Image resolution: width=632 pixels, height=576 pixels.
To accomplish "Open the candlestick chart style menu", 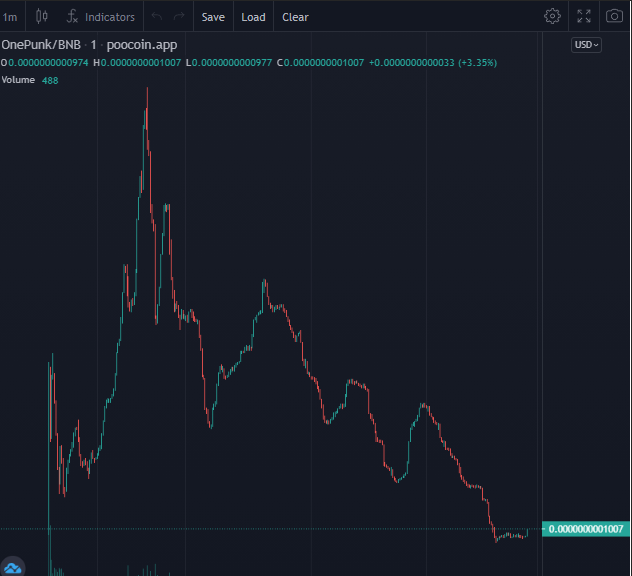I will (x=42, y=17).
